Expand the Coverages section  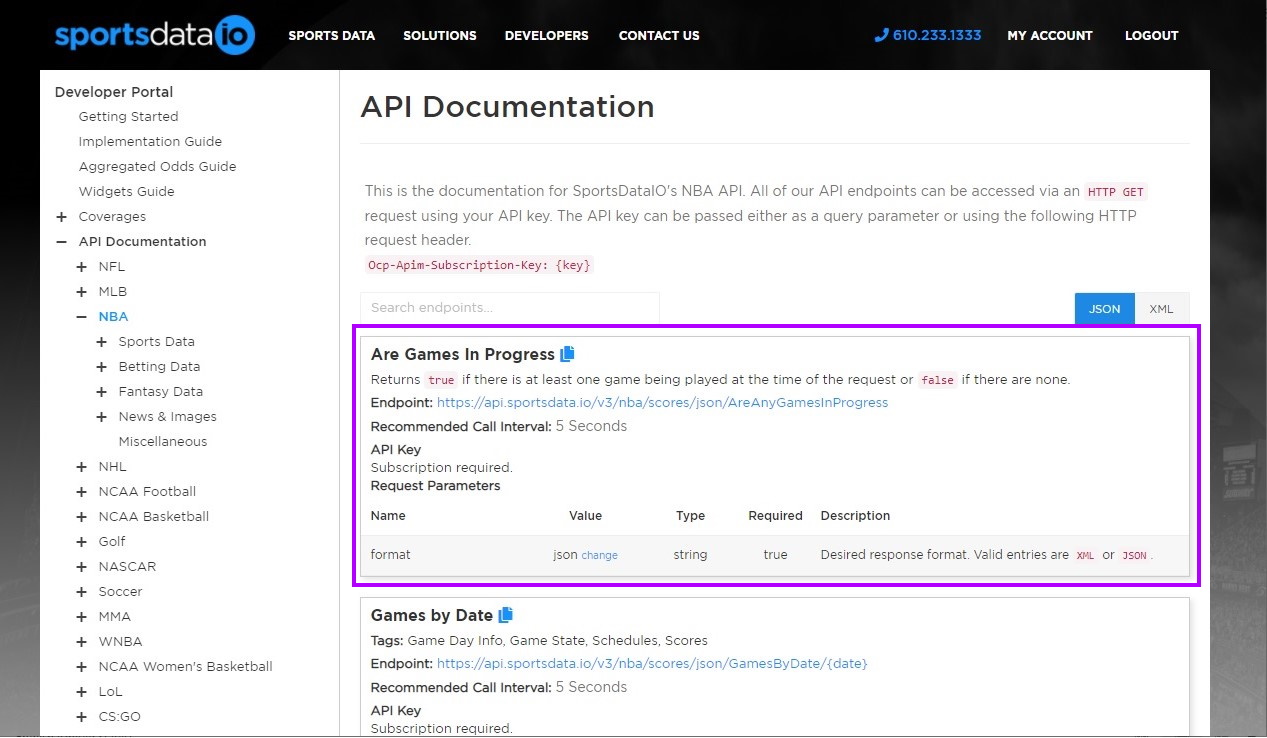(x=62, y=216)
